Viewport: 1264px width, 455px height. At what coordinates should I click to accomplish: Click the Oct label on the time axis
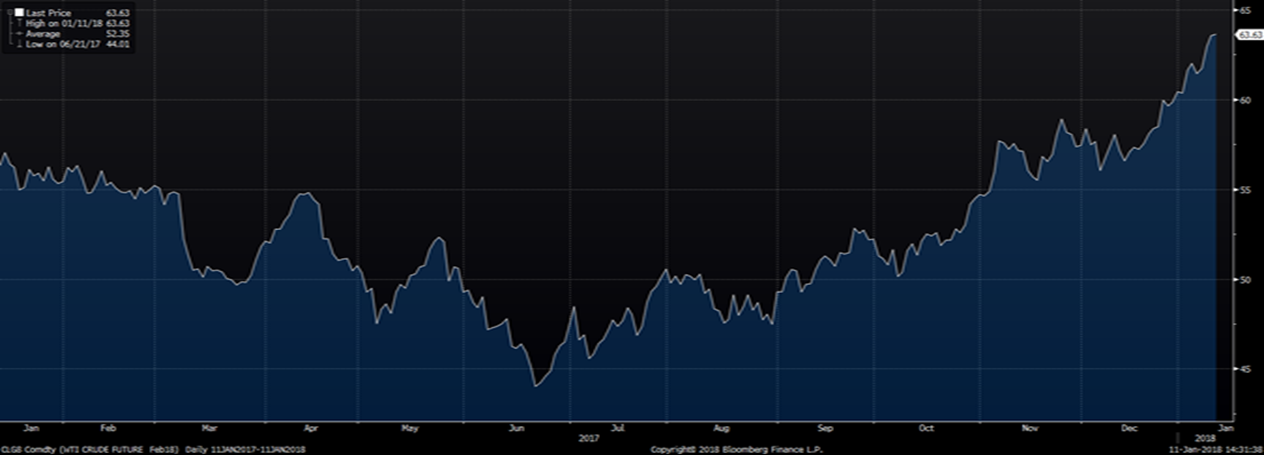click(x=926, y=428)
